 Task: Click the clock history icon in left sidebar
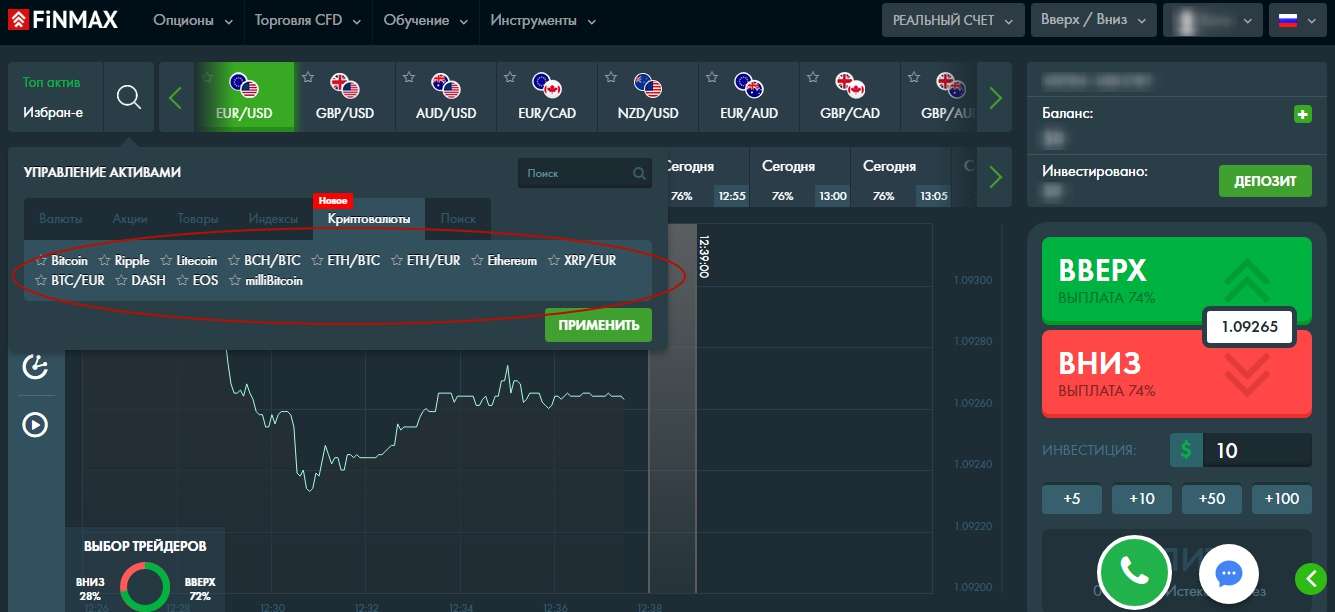(35, 367)
